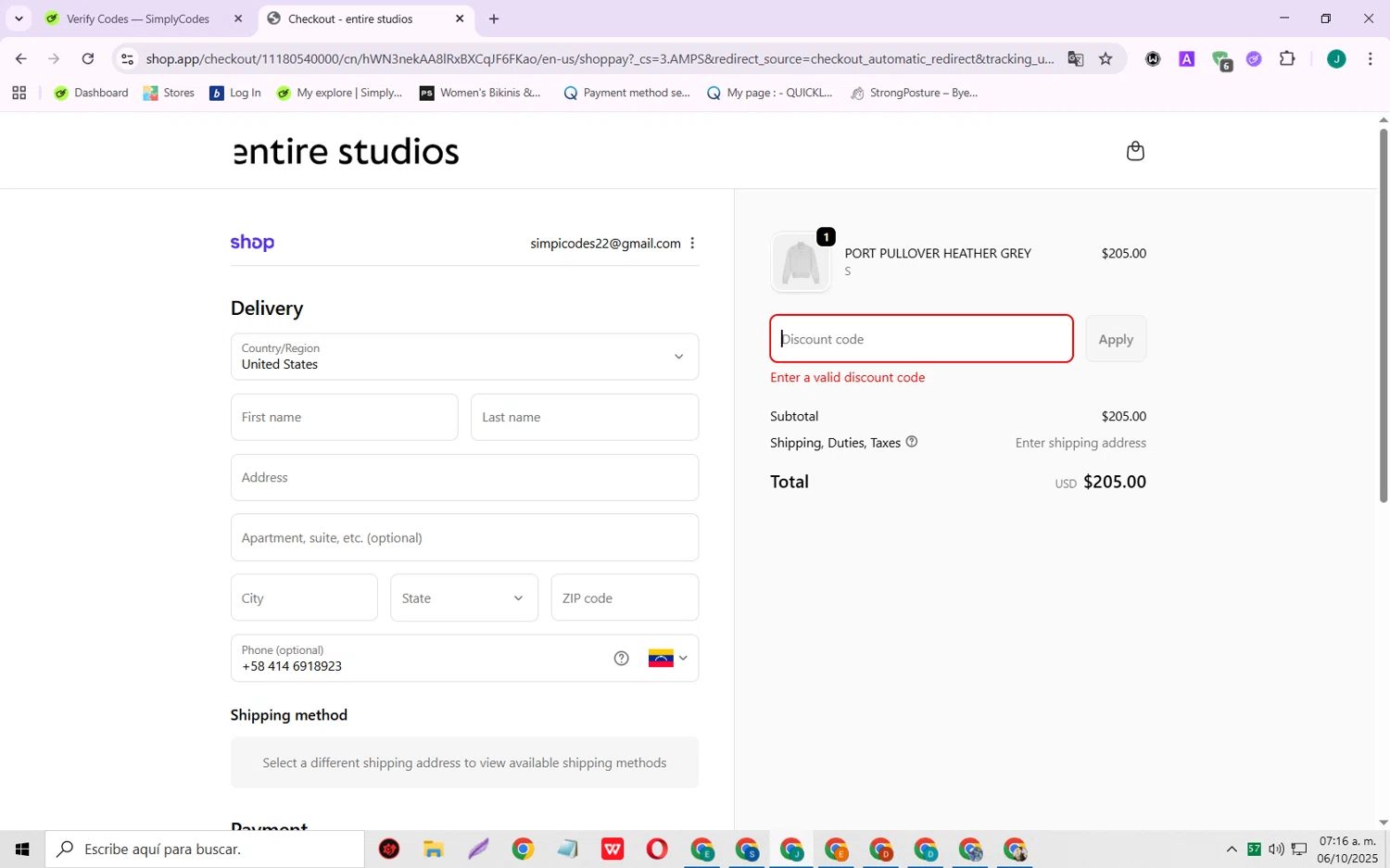1390x868 pixels.
Task: Click the entire studios logo
Action: pos(346,151)
